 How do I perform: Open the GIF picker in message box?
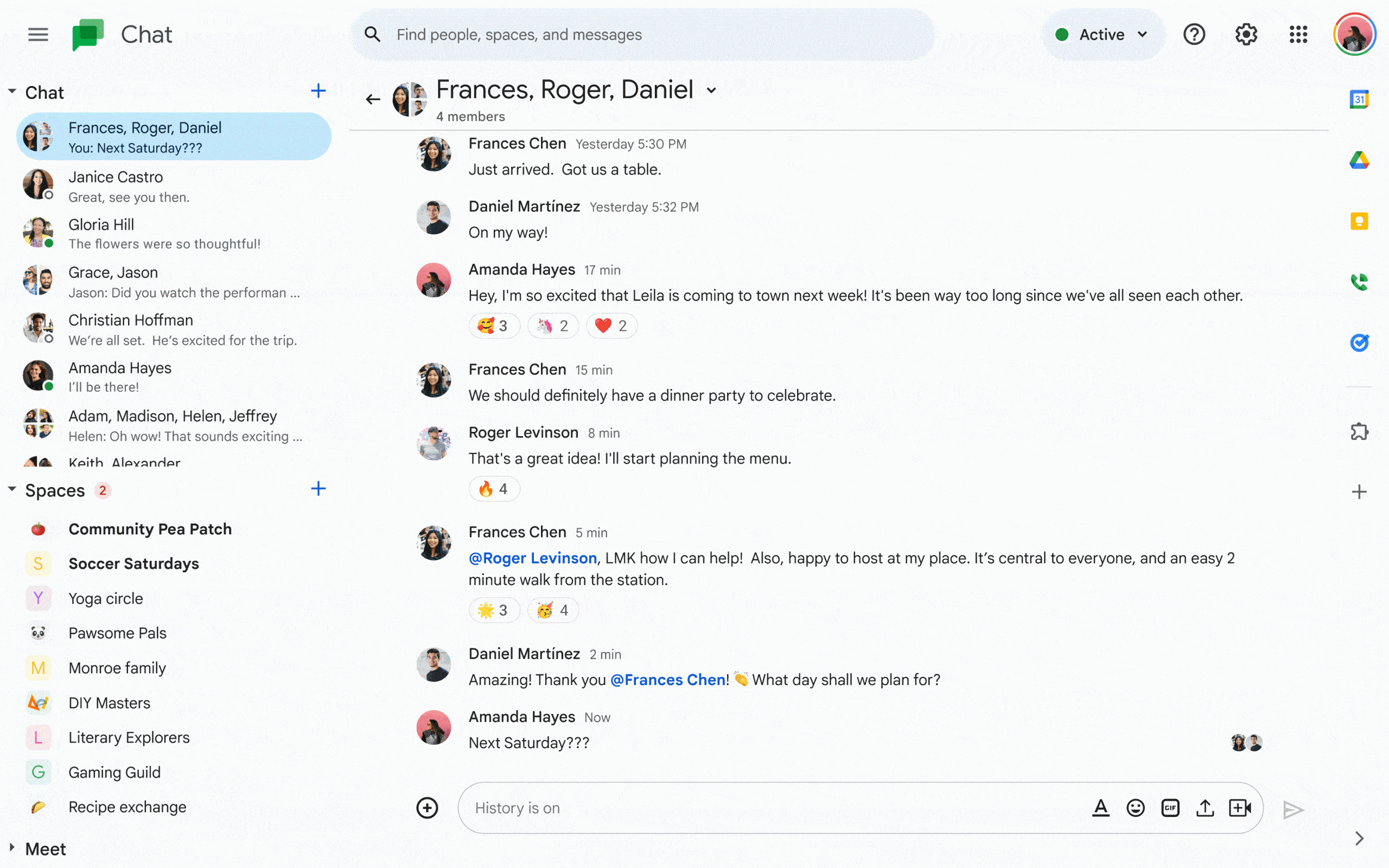[x=1170, y=808]
